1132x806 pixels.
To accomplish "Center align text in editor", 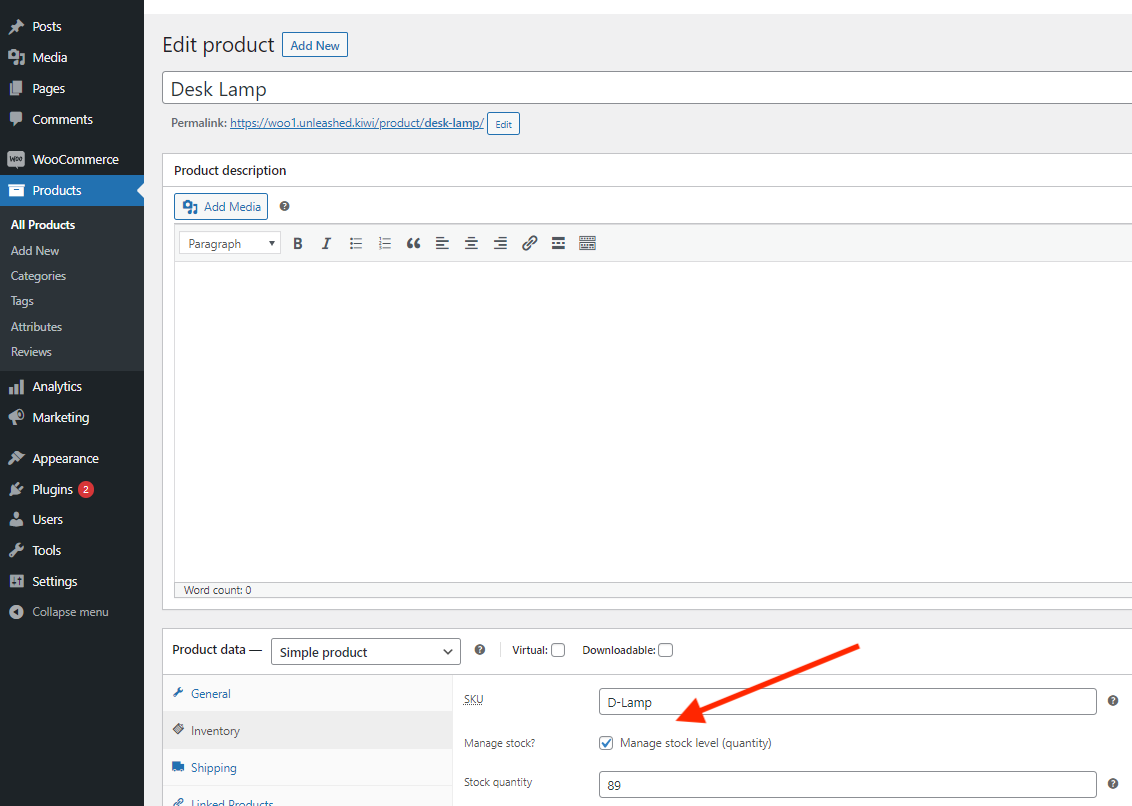I will pyautogui.click(x=471, y=243).
